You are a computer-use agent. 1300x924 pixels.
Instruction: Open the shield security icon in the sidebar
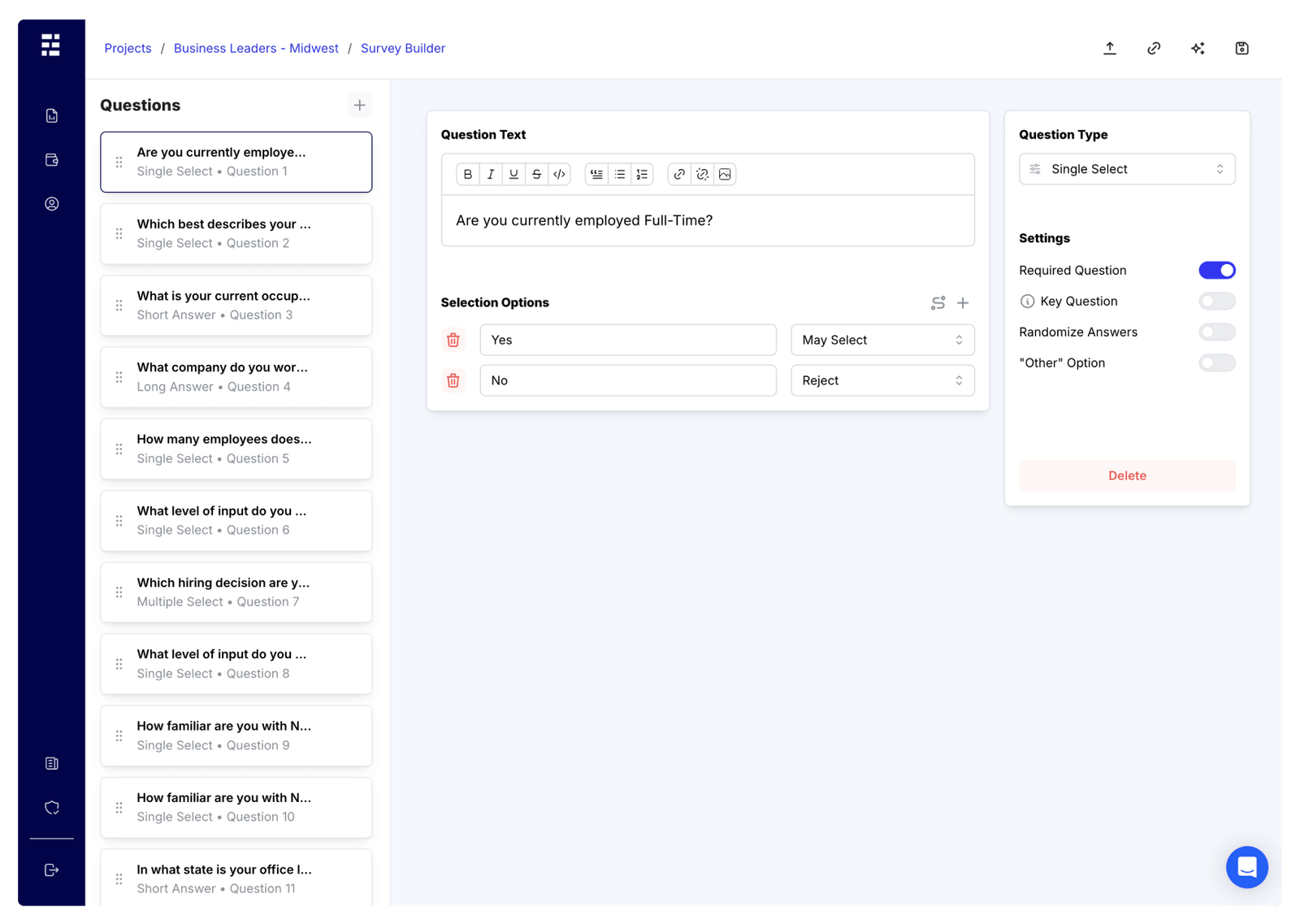pyautogui.click(x=52, y=807)
